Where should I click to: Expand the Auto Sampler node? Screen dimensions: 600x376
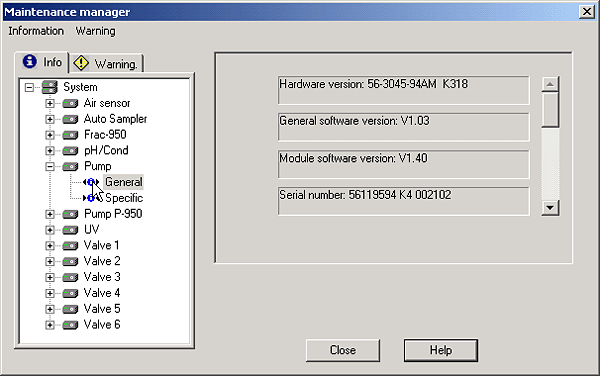coord(50,119)
